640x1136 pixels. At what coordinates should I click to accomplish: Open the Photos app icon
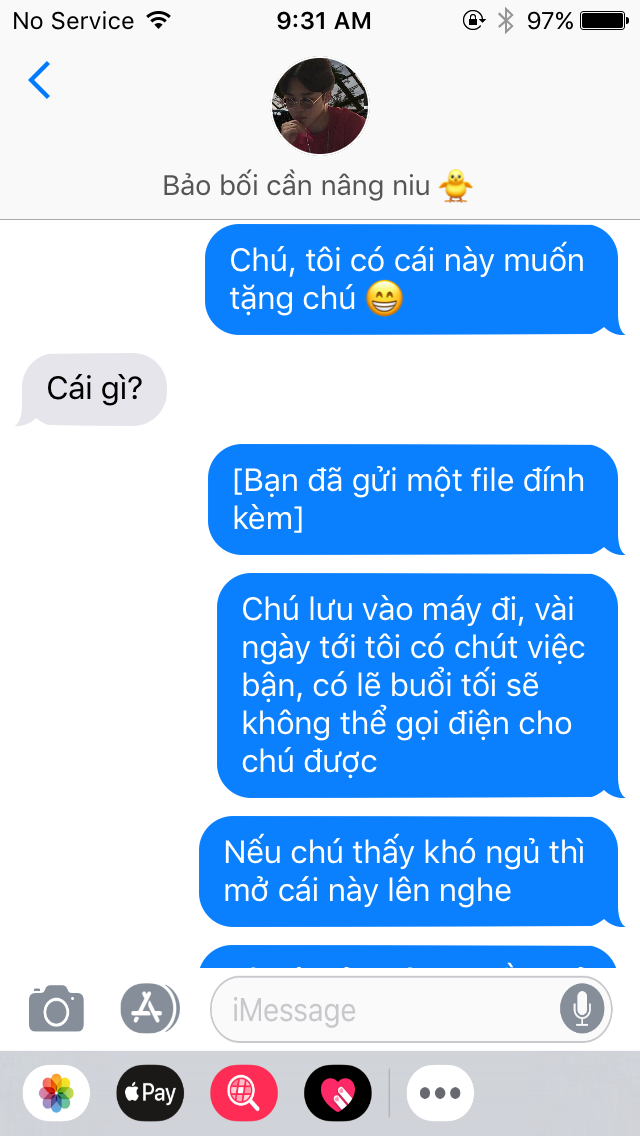57,1093
